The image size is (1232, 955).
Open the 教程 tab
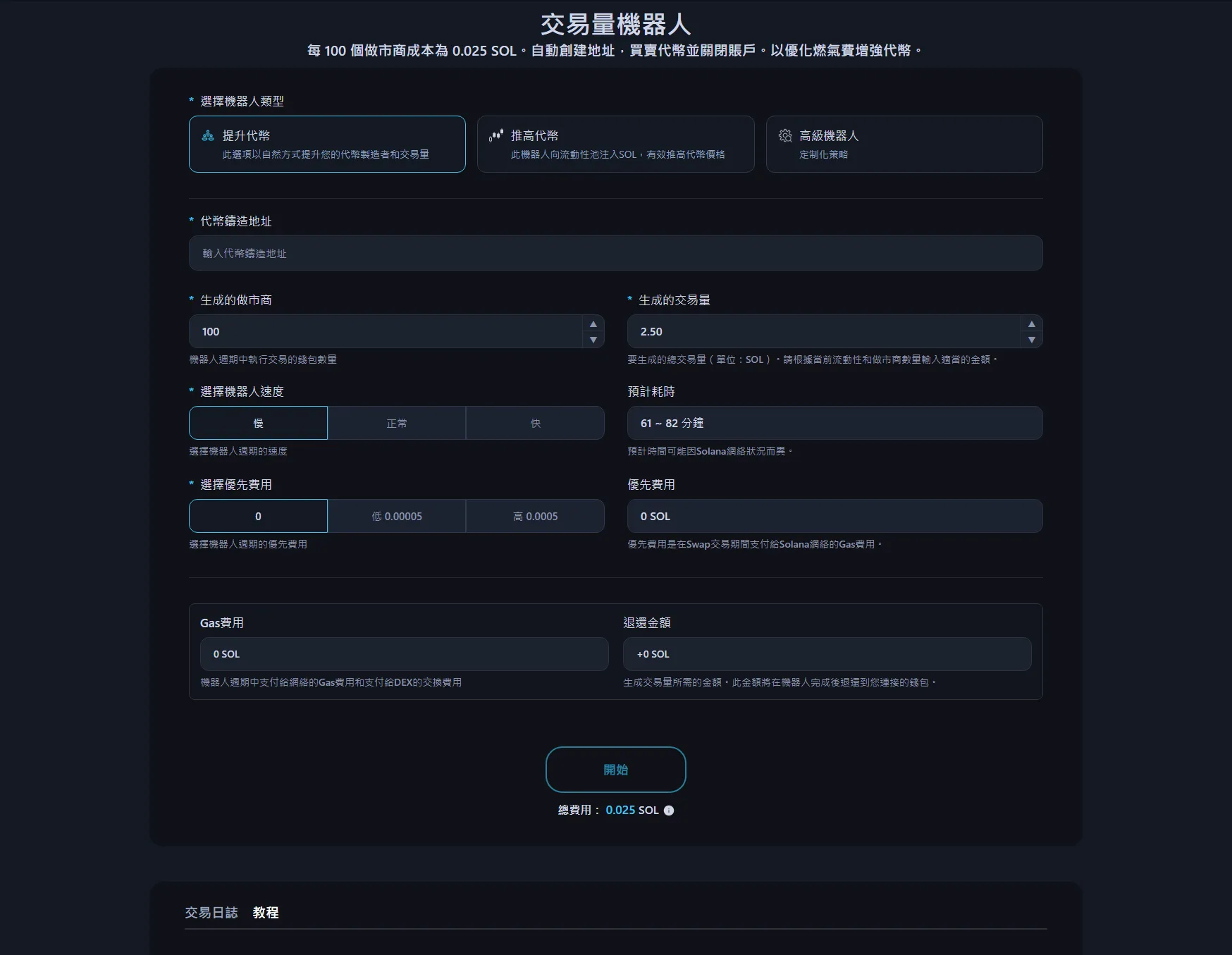(266, 913)
